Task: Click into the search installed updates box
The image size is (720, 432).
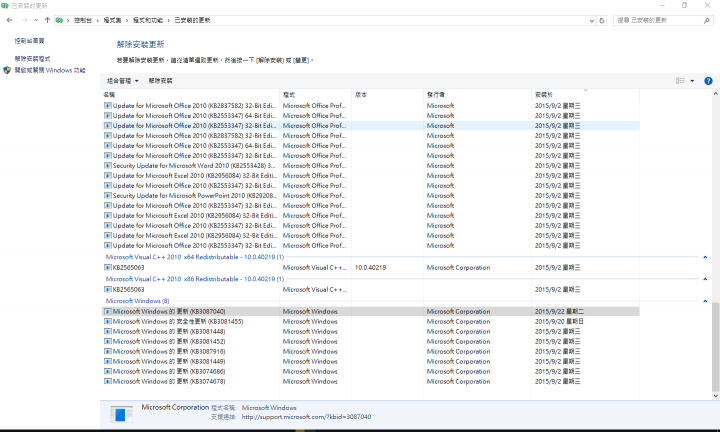Action: (658, 20)
